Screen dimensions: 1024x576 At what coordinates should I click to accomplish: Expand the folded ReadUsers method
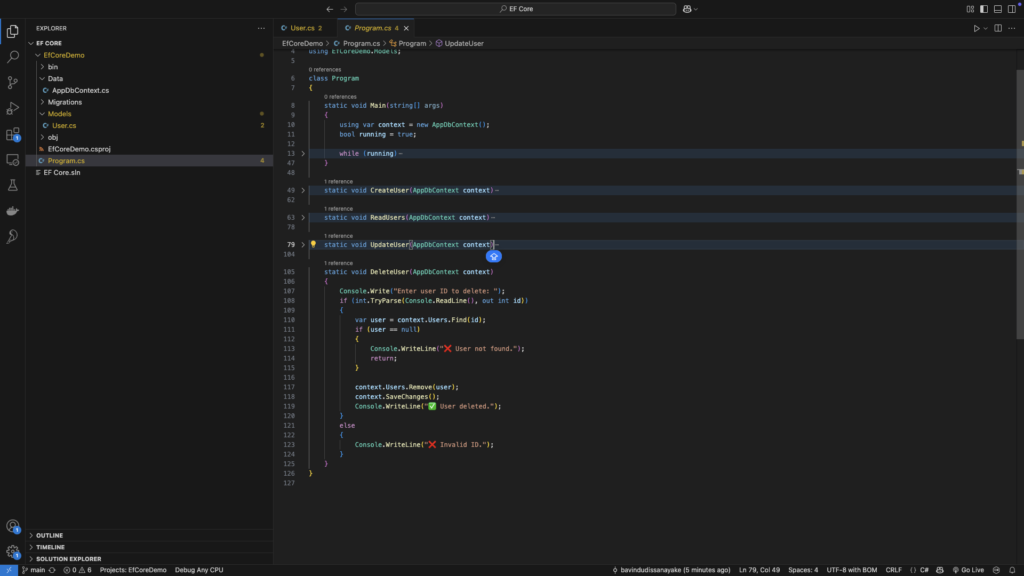point(303,217)
